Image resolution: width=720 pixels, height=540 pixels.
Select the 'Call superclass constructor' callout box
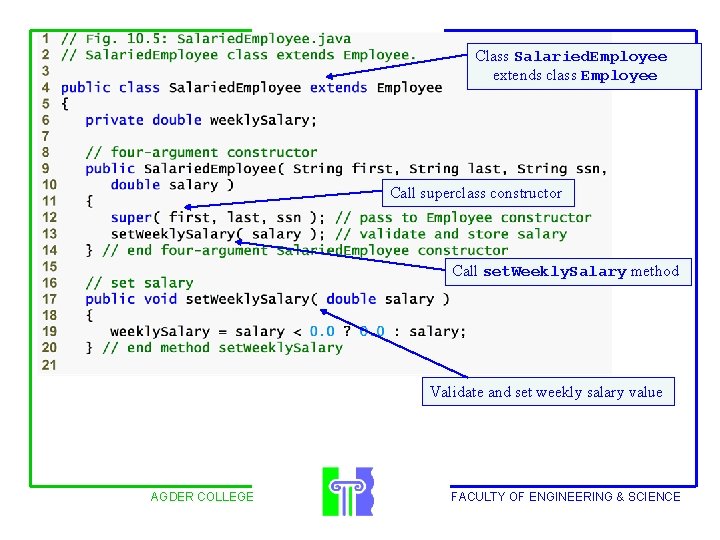(478, 193)
